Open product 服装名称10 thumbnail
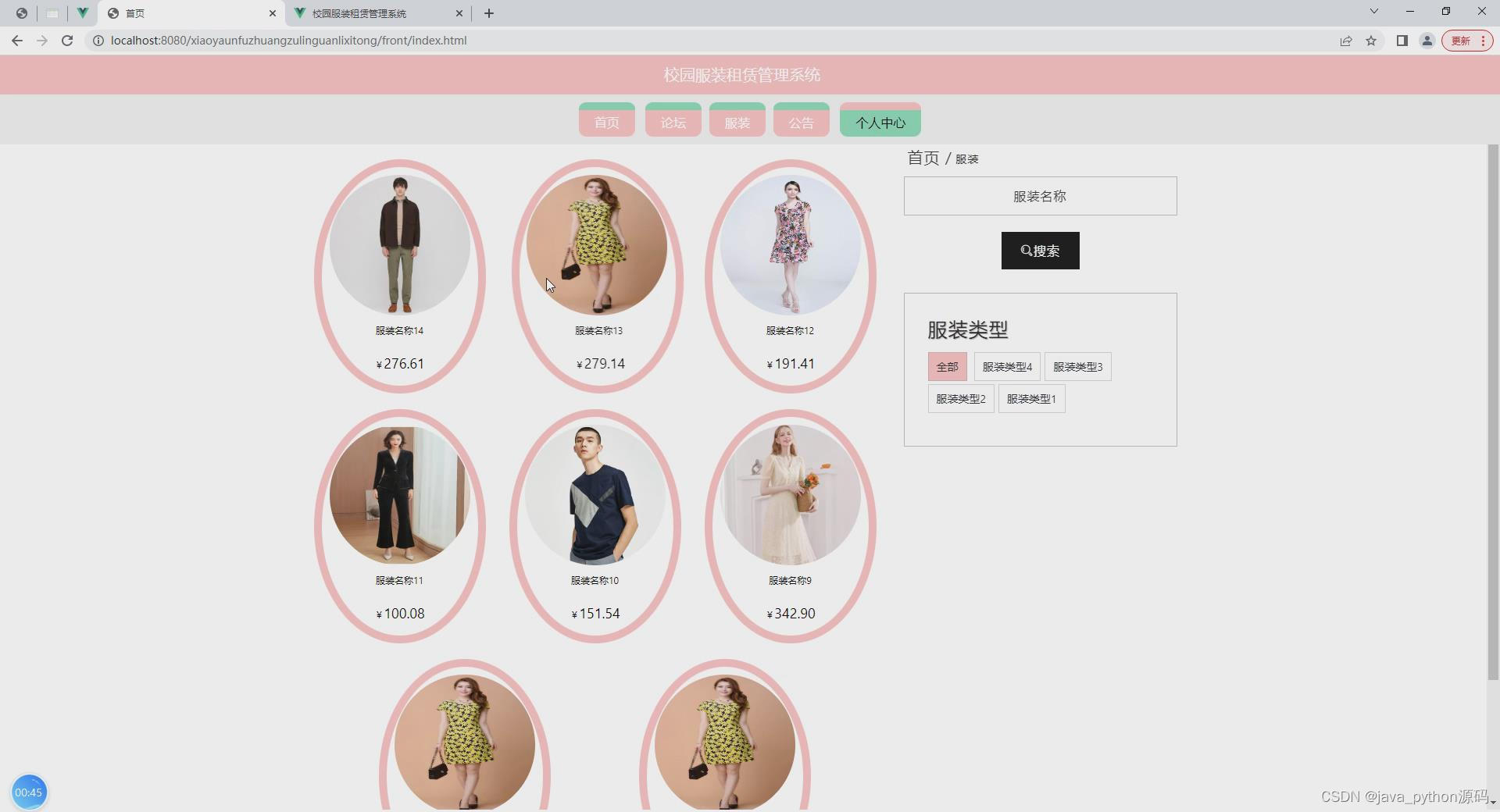The image size is (1500, 812). pyautogui.click(x=595, y=494)
